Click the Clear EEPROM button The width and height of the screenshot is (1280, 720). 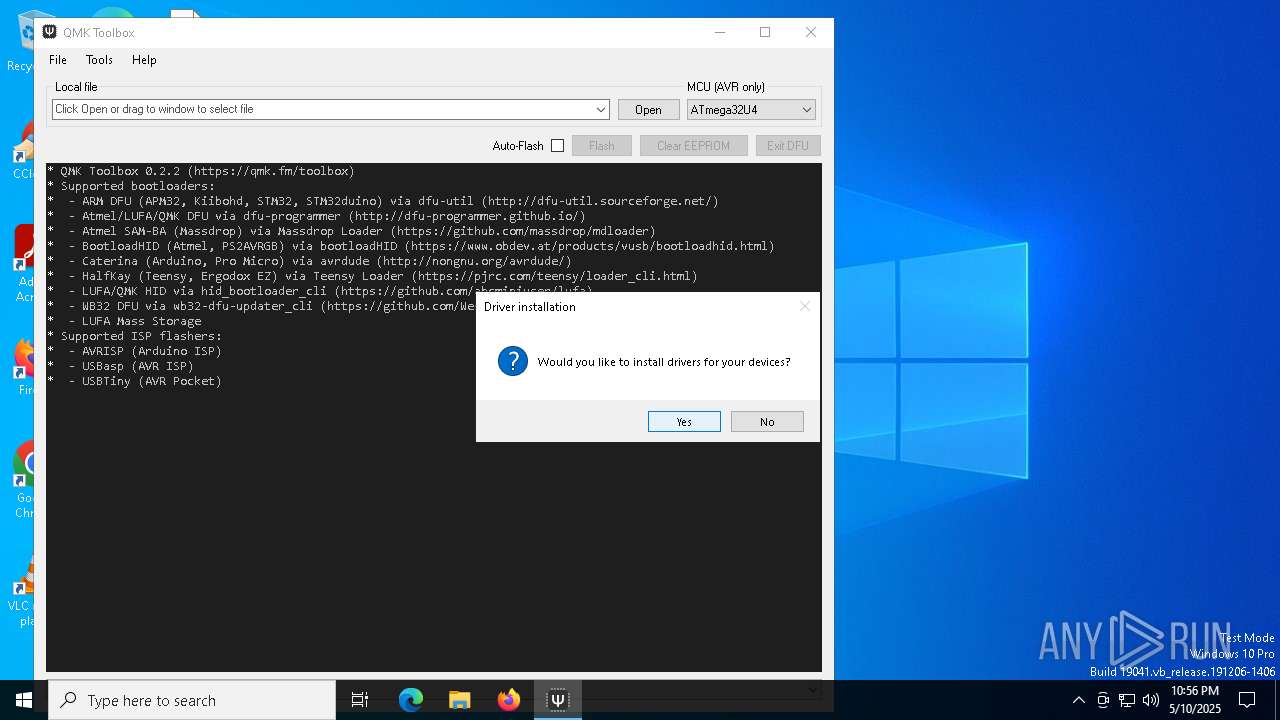point(693,146)
